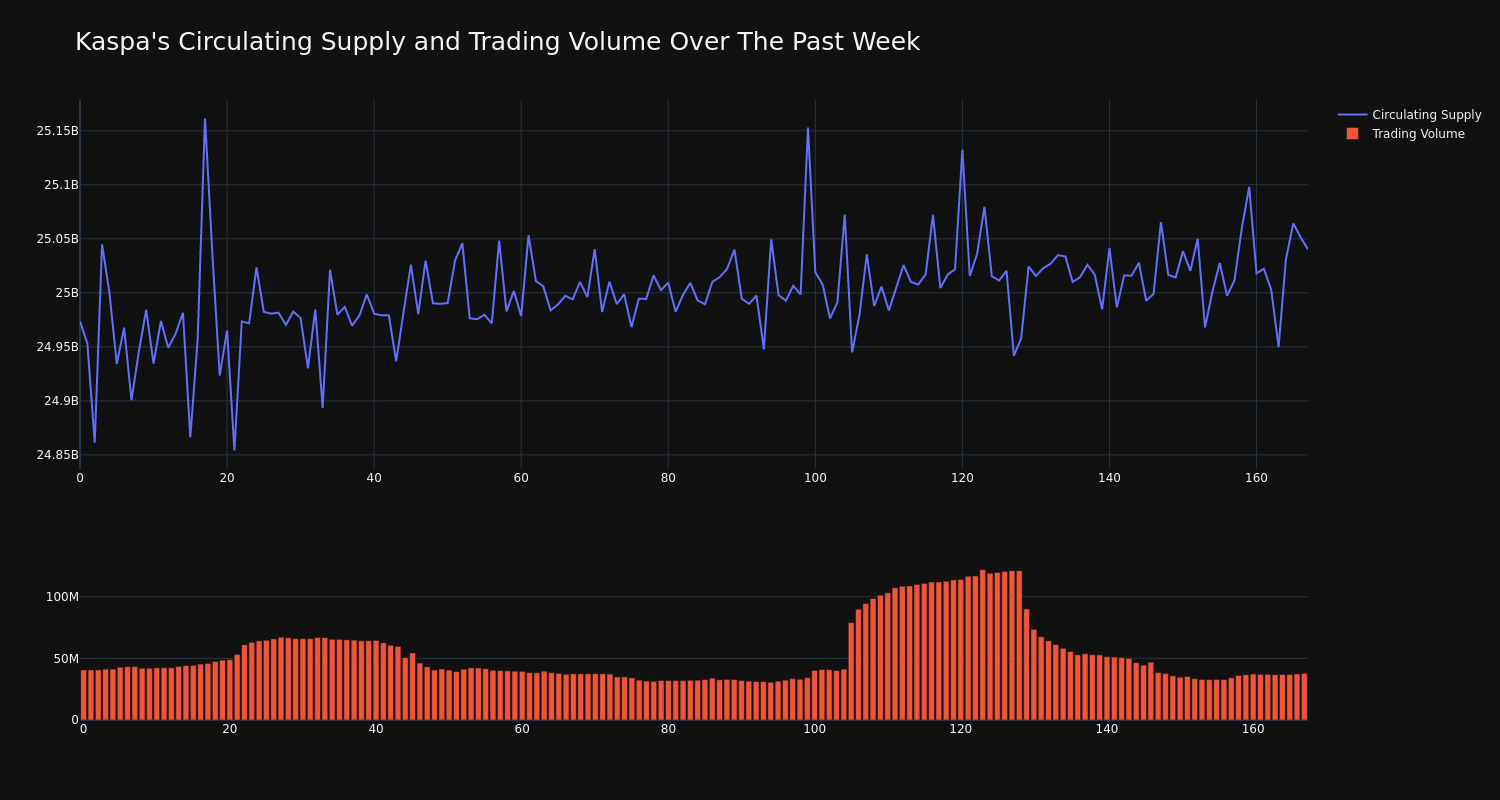
Task: Click lower chart x-axis label 160
Action: pos(1253,729)
